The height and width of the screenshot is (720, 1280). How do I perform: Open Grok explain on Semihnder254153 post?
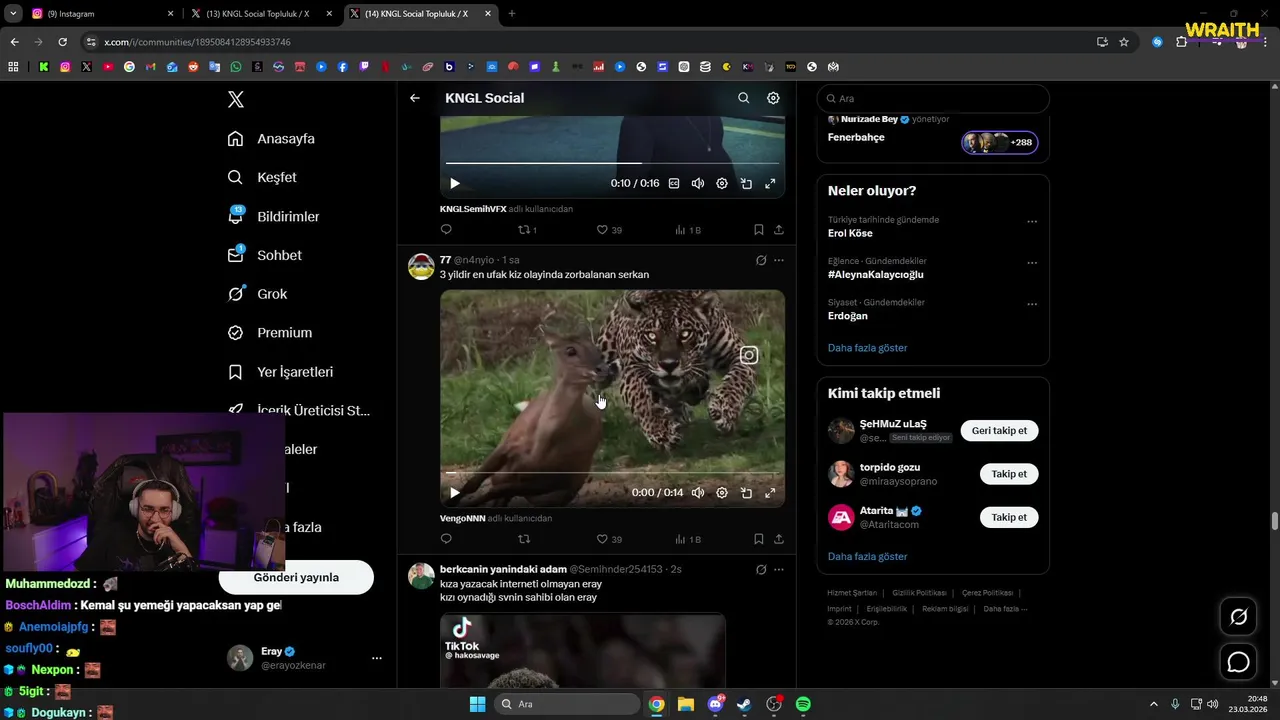click(x=761, y=569)
